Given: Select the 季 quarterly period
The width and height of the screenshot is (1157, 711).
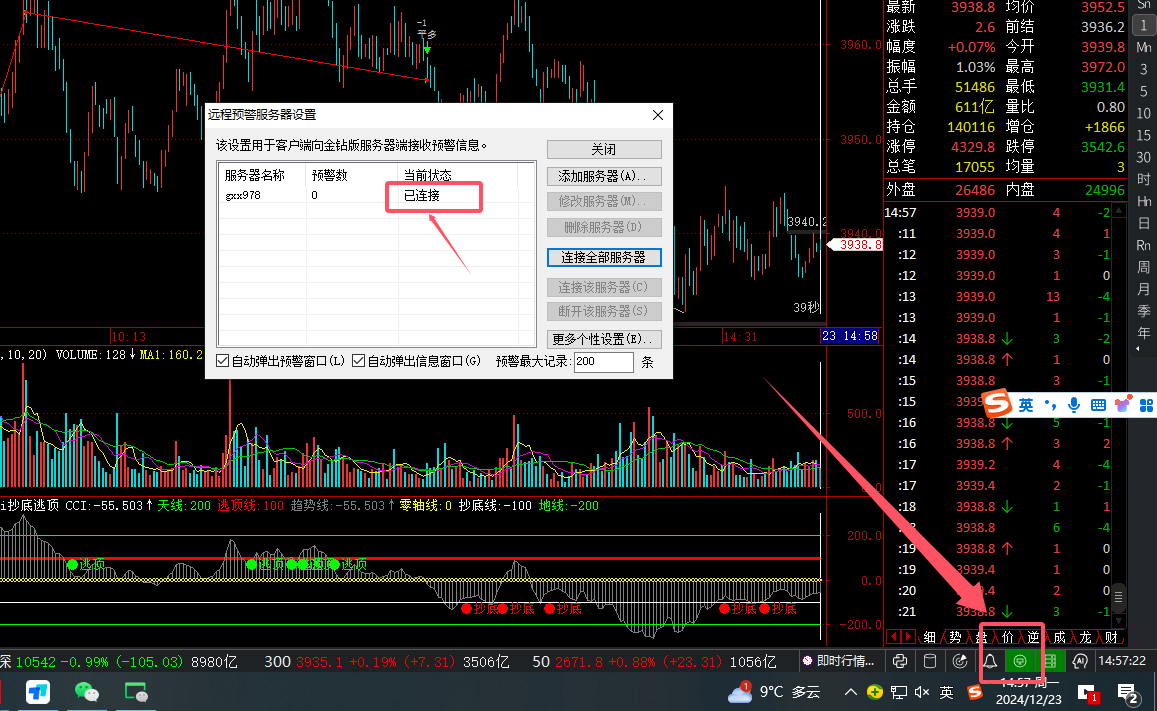Looking at the screenshot, I should pos(1144,311).
